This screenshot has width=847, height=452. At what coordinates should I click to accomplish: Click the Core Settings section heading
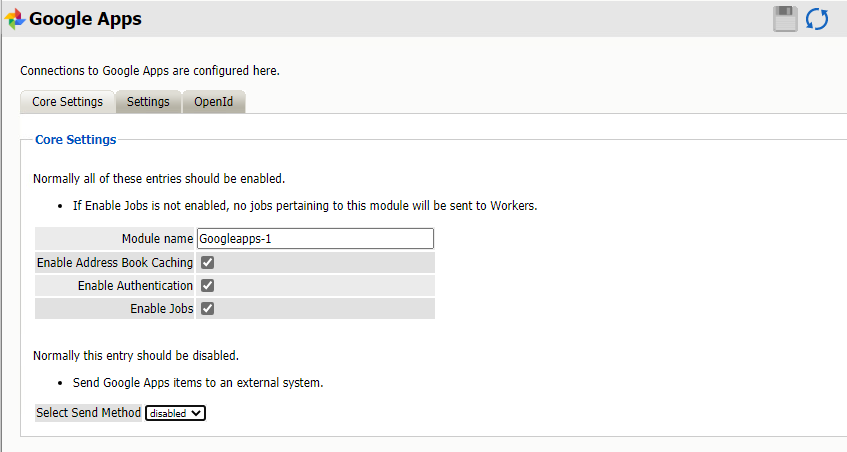click(76, 140)
